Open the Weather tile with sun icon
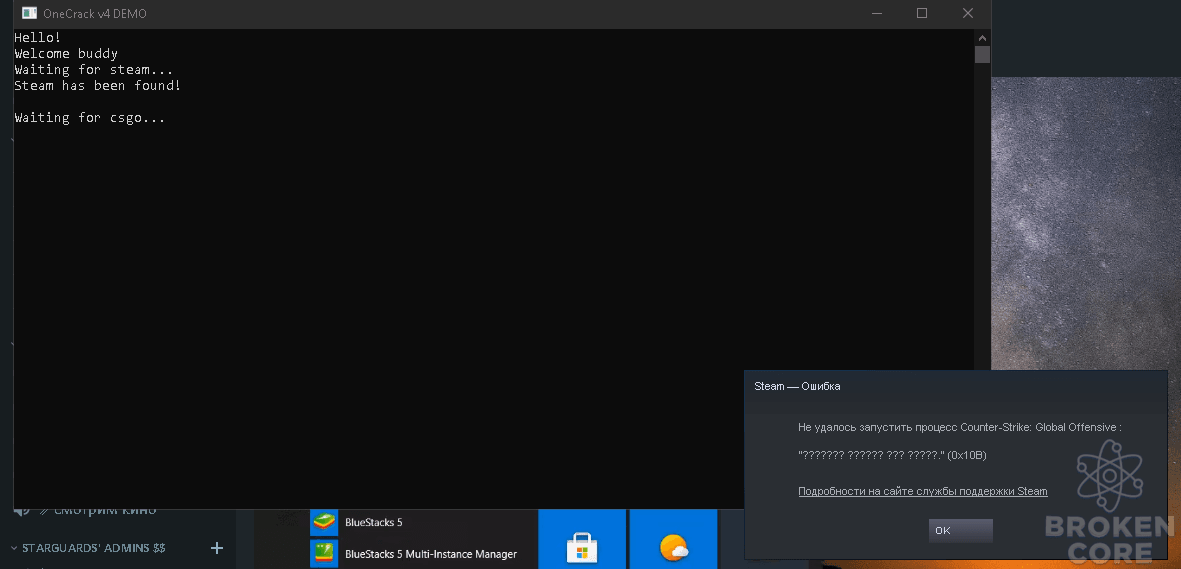 point(673,540)
